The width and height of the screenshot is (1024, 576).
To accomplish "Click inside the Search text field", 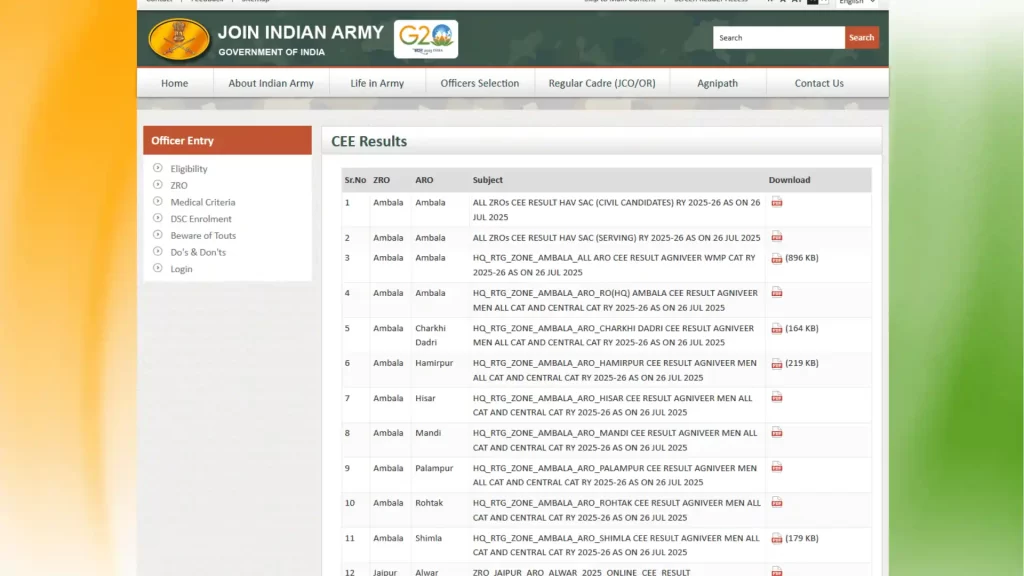I will 778,38.
